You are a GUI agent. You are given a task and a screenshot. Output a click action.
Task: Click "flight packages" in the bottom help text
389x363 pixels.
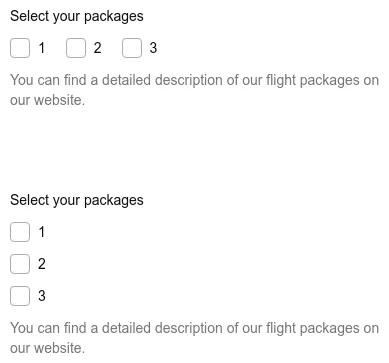click(x=313, y=329)
